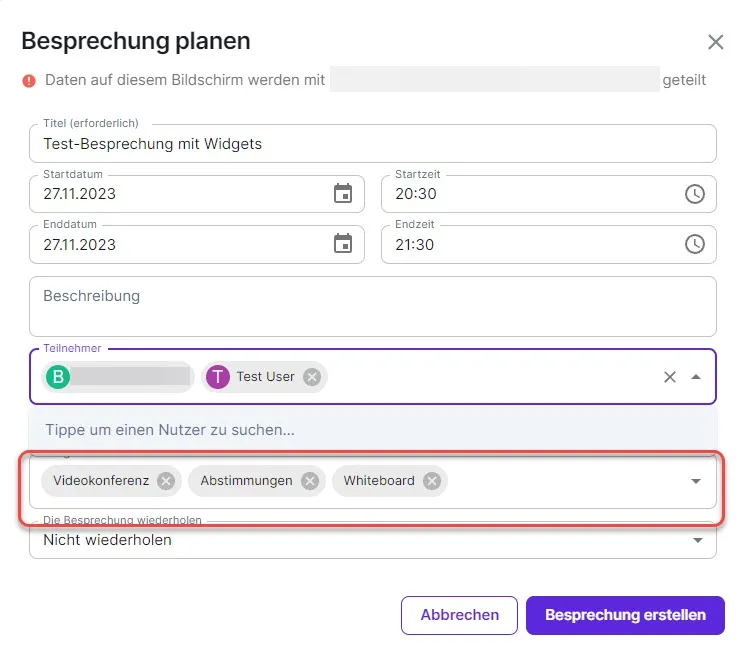Select the participant chip with B avatar
Viewport: 745px width, 657px height.
pos(118,377)
